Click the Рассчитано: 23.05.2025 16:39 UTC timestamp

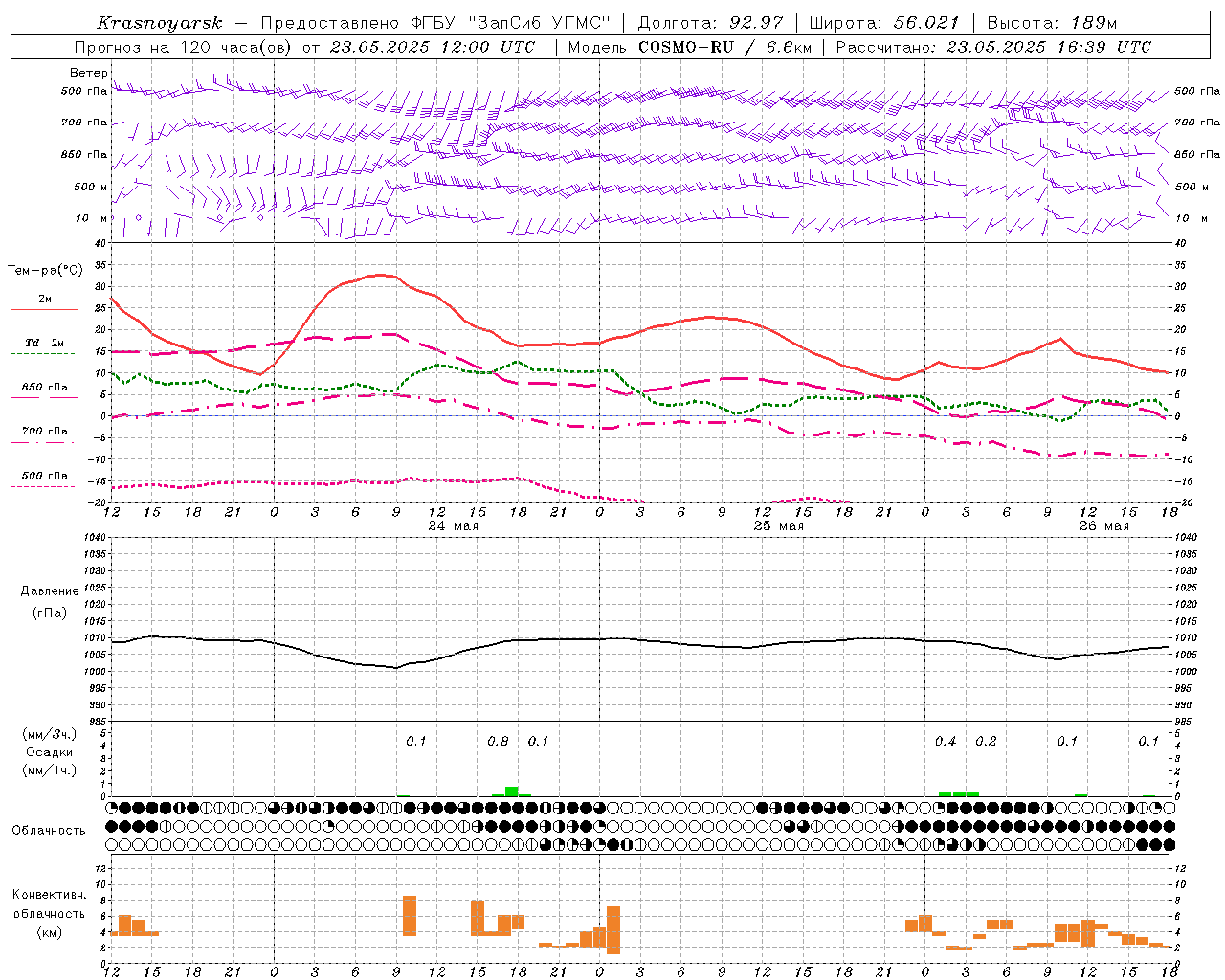(x=993, y=47)
